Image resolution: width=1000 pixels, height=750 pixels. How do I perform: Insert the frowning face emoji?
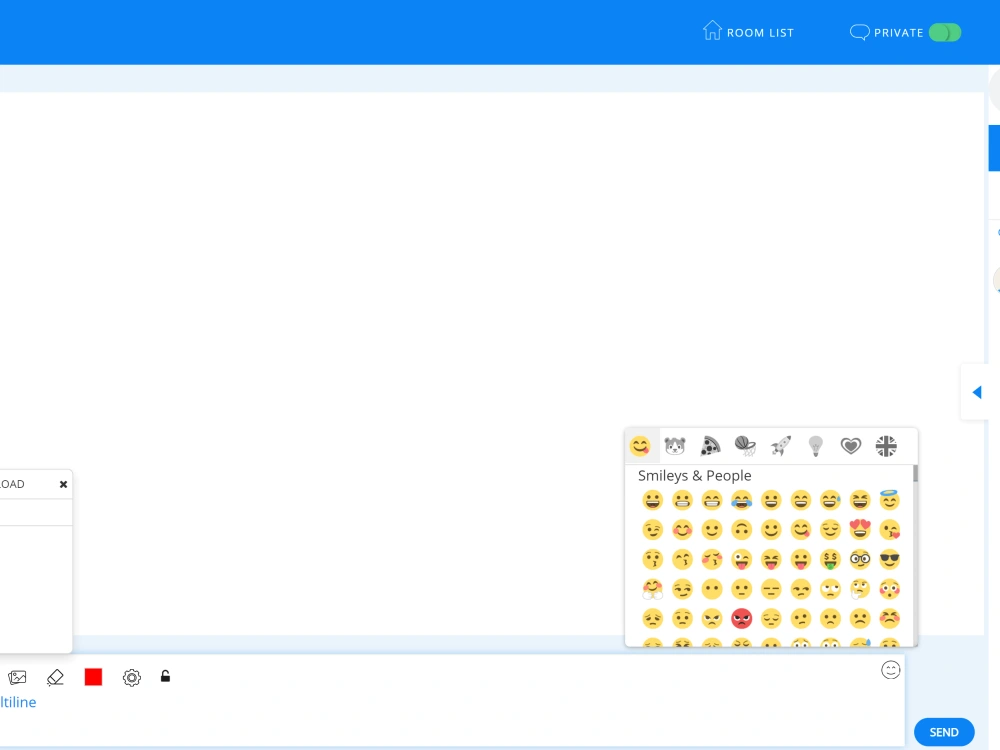(860, 619)
